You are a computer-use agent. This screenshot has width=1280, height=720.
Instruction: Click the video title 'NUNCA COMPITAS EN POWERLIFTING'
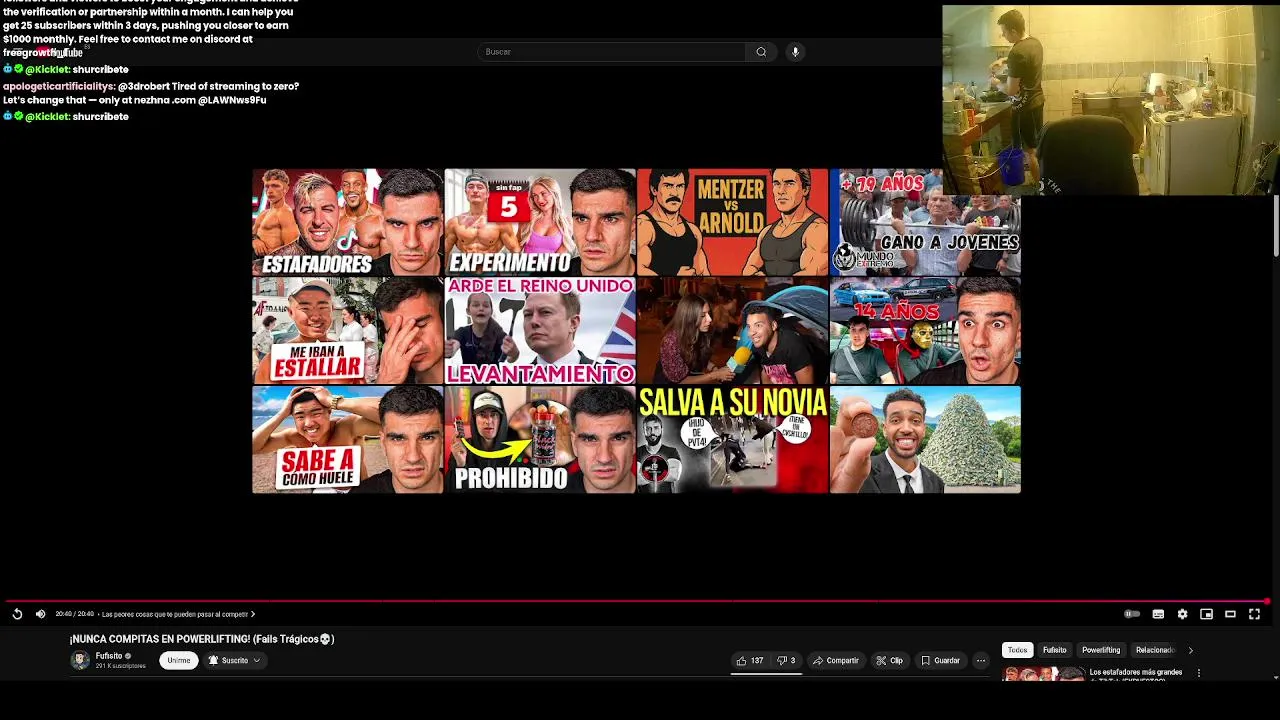202,639
